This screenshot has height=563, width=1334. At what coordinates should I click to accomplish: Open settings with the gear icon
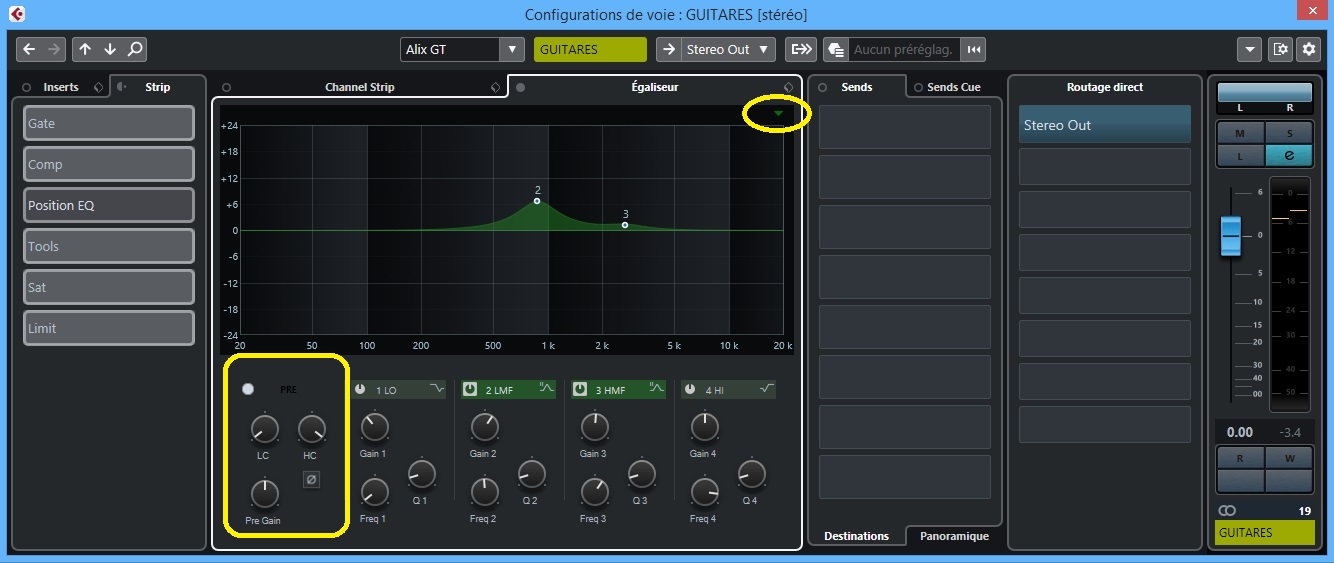(1308, 49)
